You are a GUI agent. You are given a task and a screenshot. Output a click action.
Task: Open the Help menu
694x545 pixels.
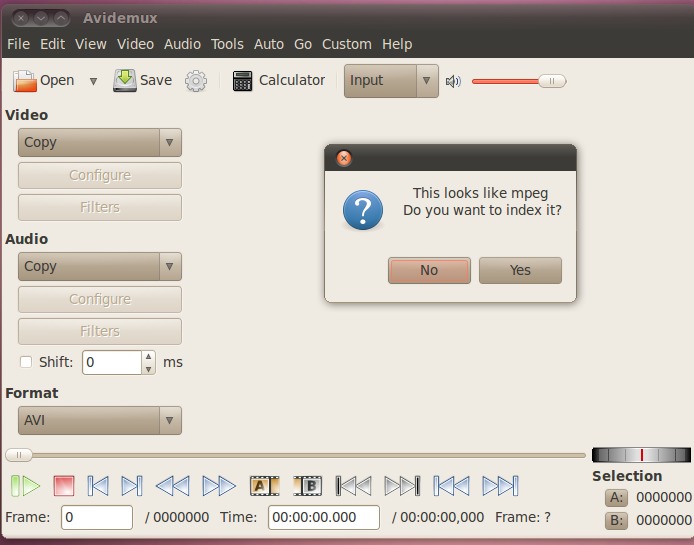point(397,44)
